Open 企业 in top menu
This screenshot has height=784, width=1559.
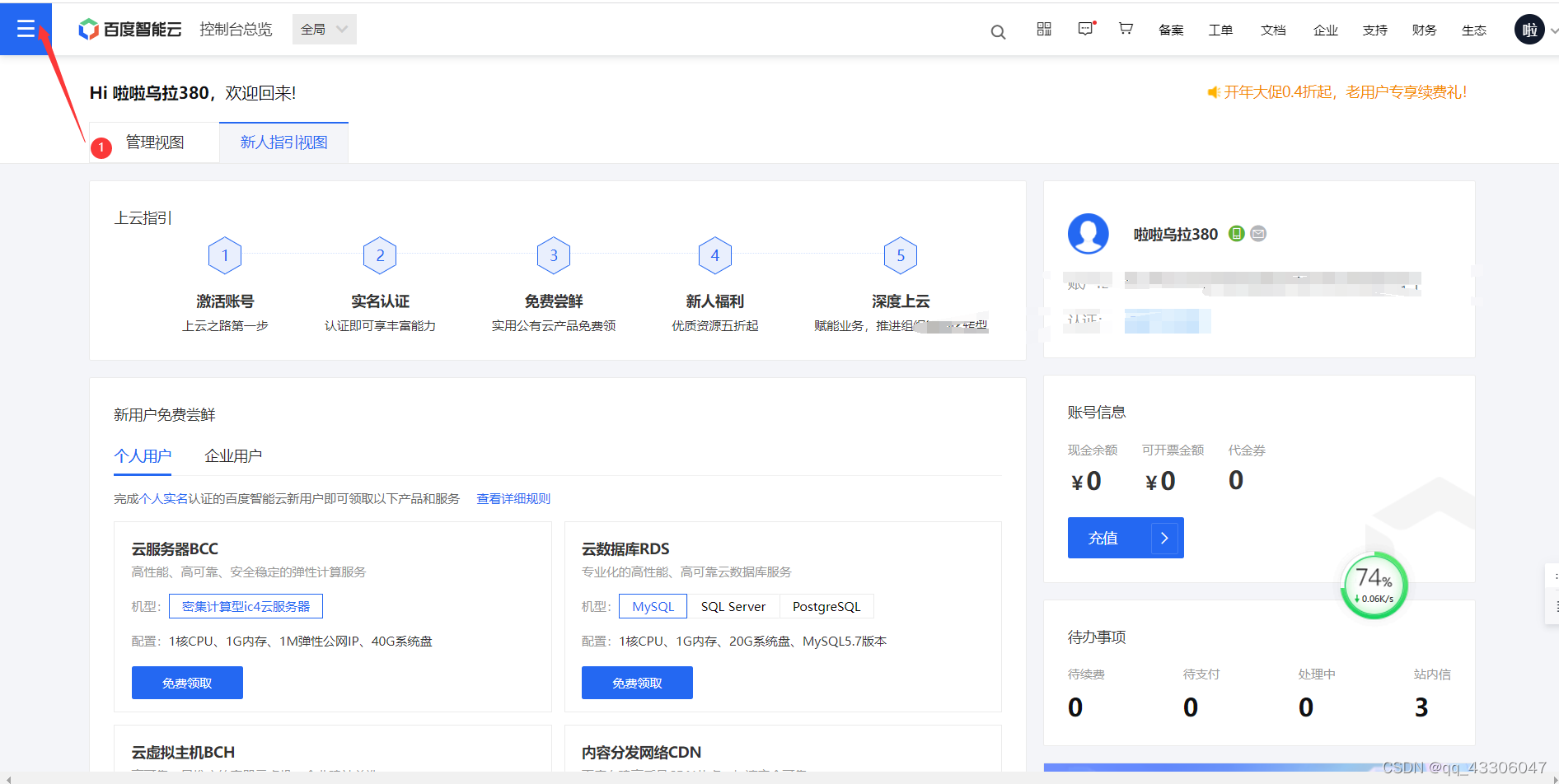click(1326, 30)
